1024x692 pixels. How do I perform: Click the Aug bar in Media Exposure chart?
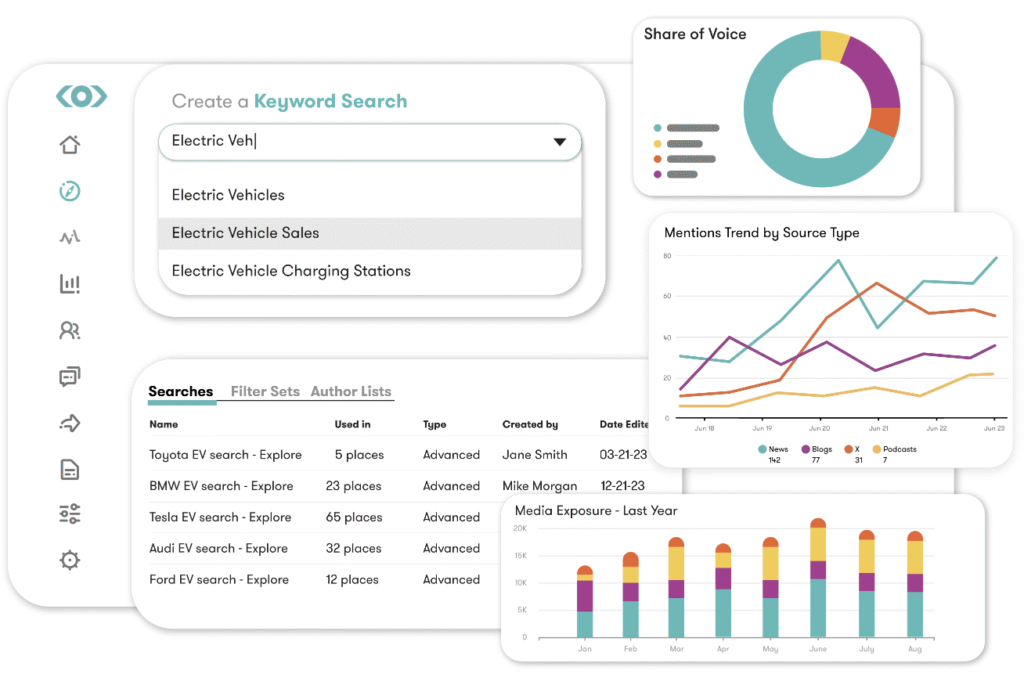tap(915, 584)
